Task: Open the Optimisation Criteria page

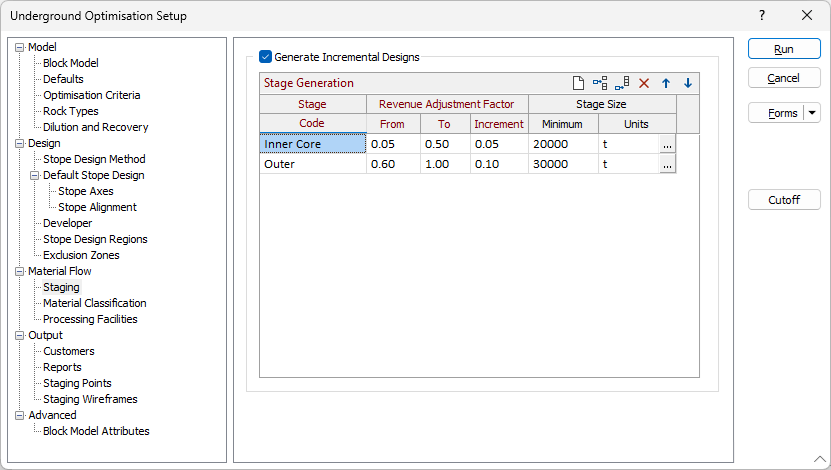Action: coord(92,95)
